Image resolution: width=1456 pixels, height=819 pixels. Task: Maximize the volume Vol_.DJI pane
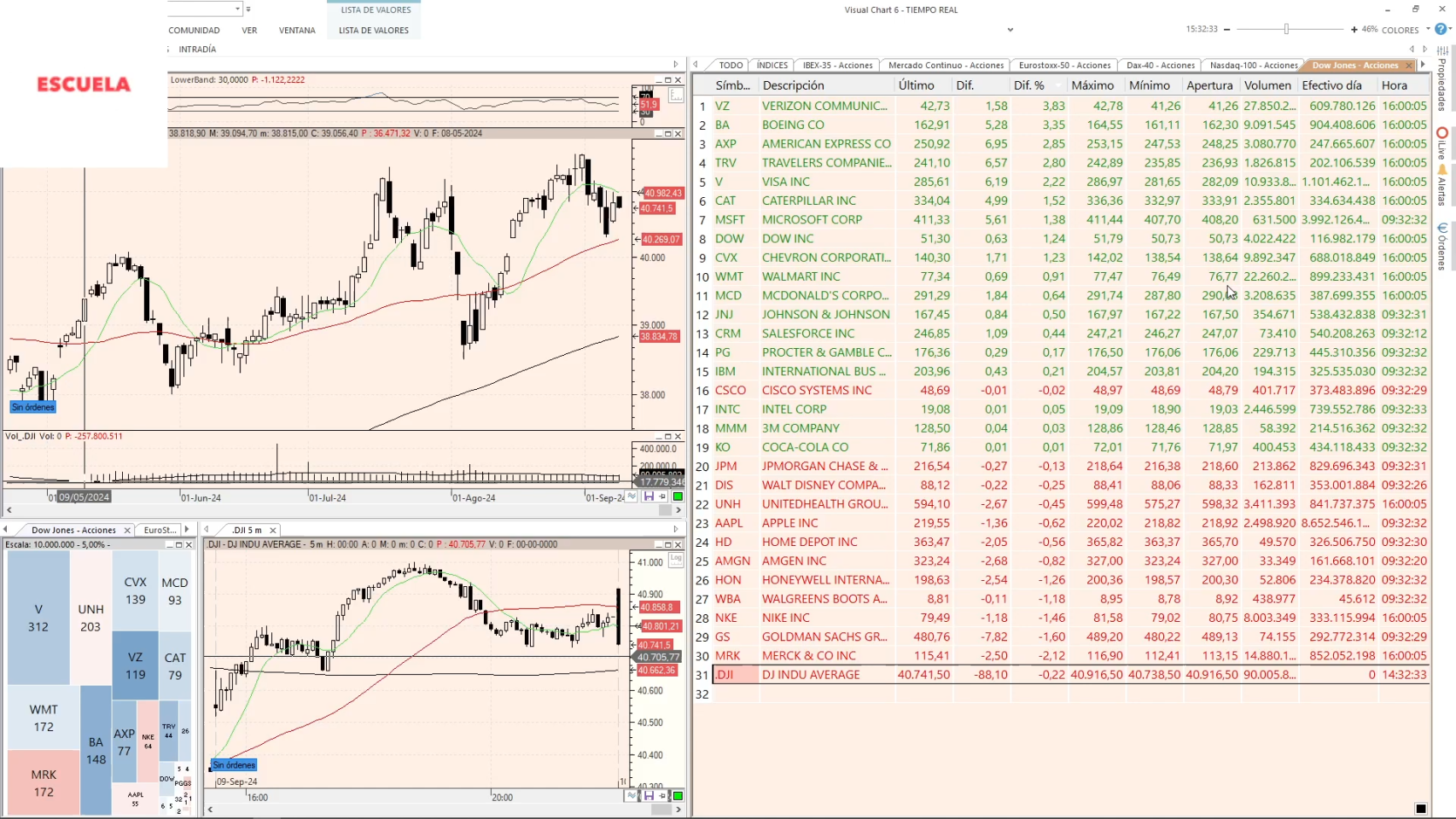click(x=668, y=436)
